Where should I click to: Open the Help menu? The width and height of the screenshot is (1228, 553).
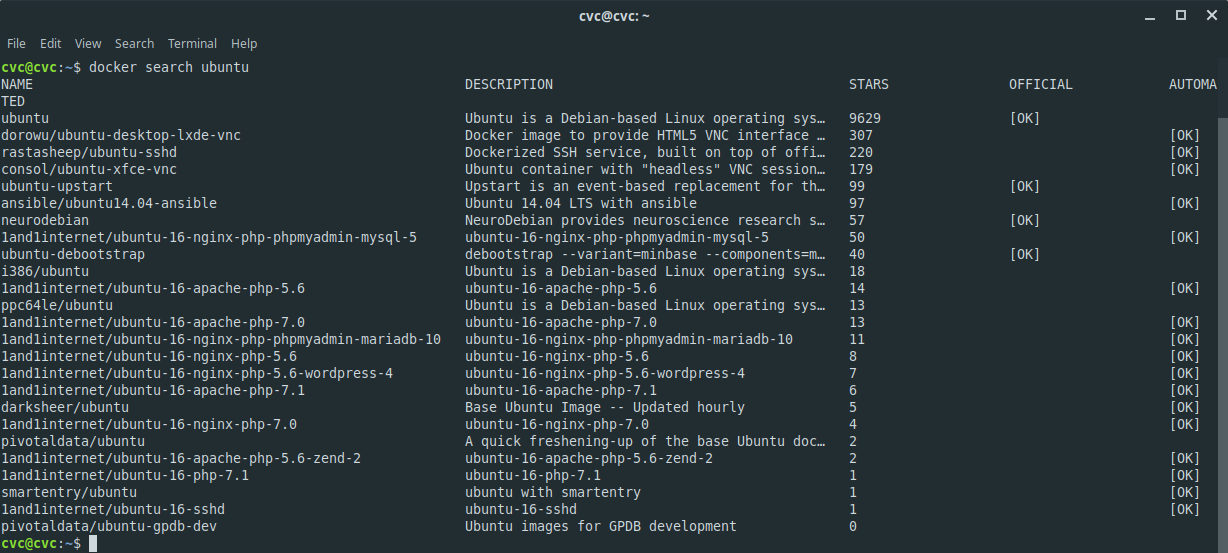(x=244, y=44)
